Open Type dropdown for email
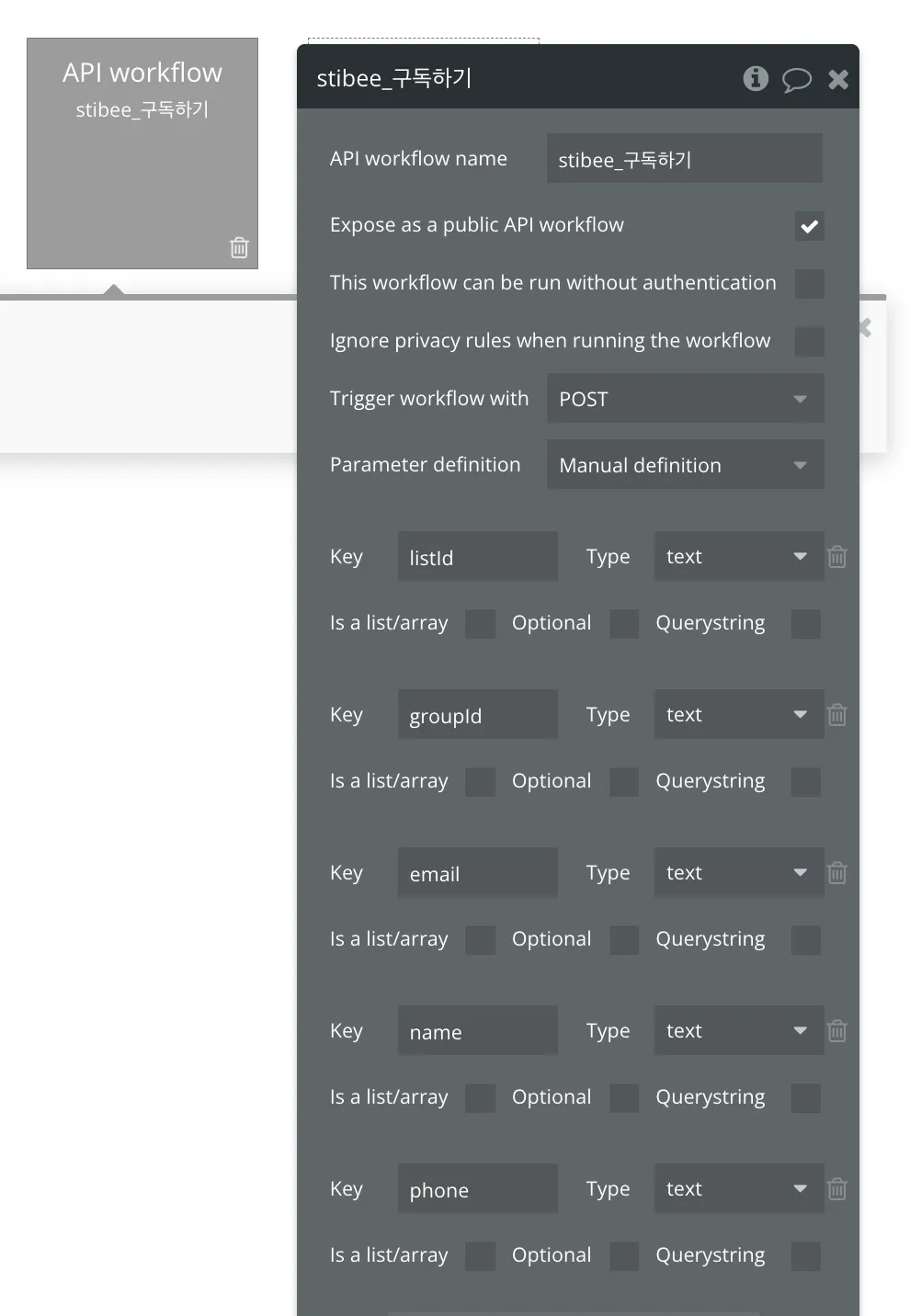Screen dimensions: 910x1316 [739, 872]
